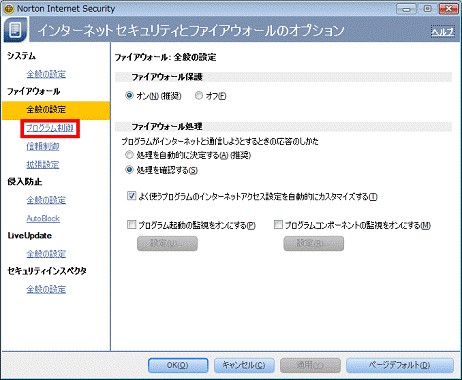Open 全般の設定 under システム
462x380 pixels.
pos(46,74)
